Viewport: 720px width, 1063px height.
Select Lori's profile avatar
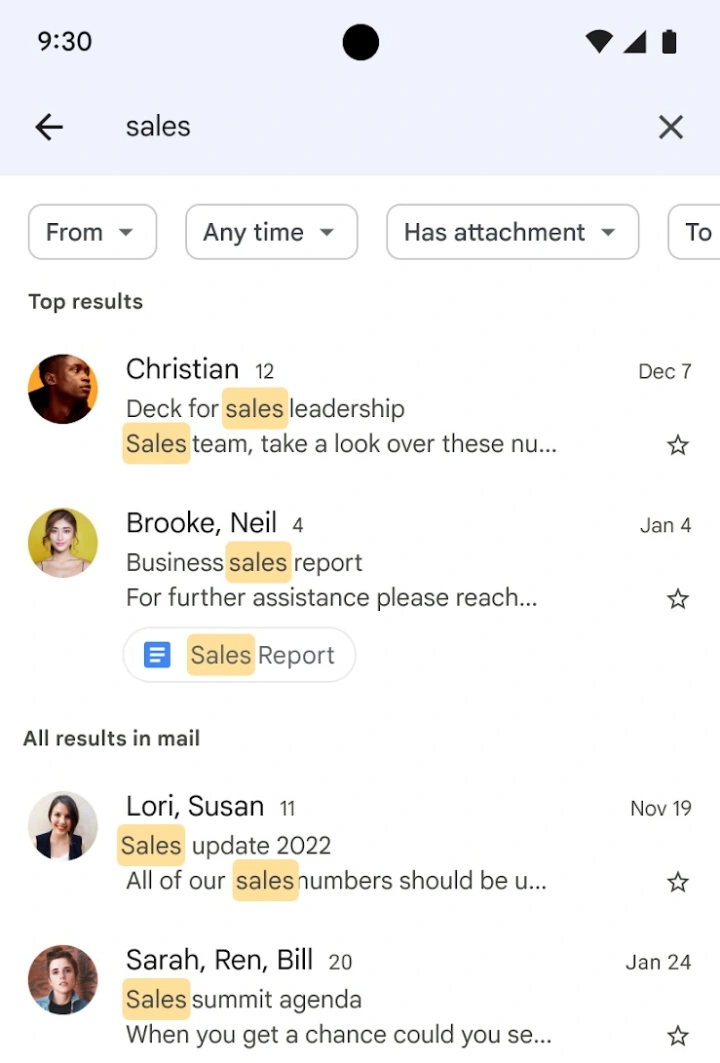pos(63,826)
